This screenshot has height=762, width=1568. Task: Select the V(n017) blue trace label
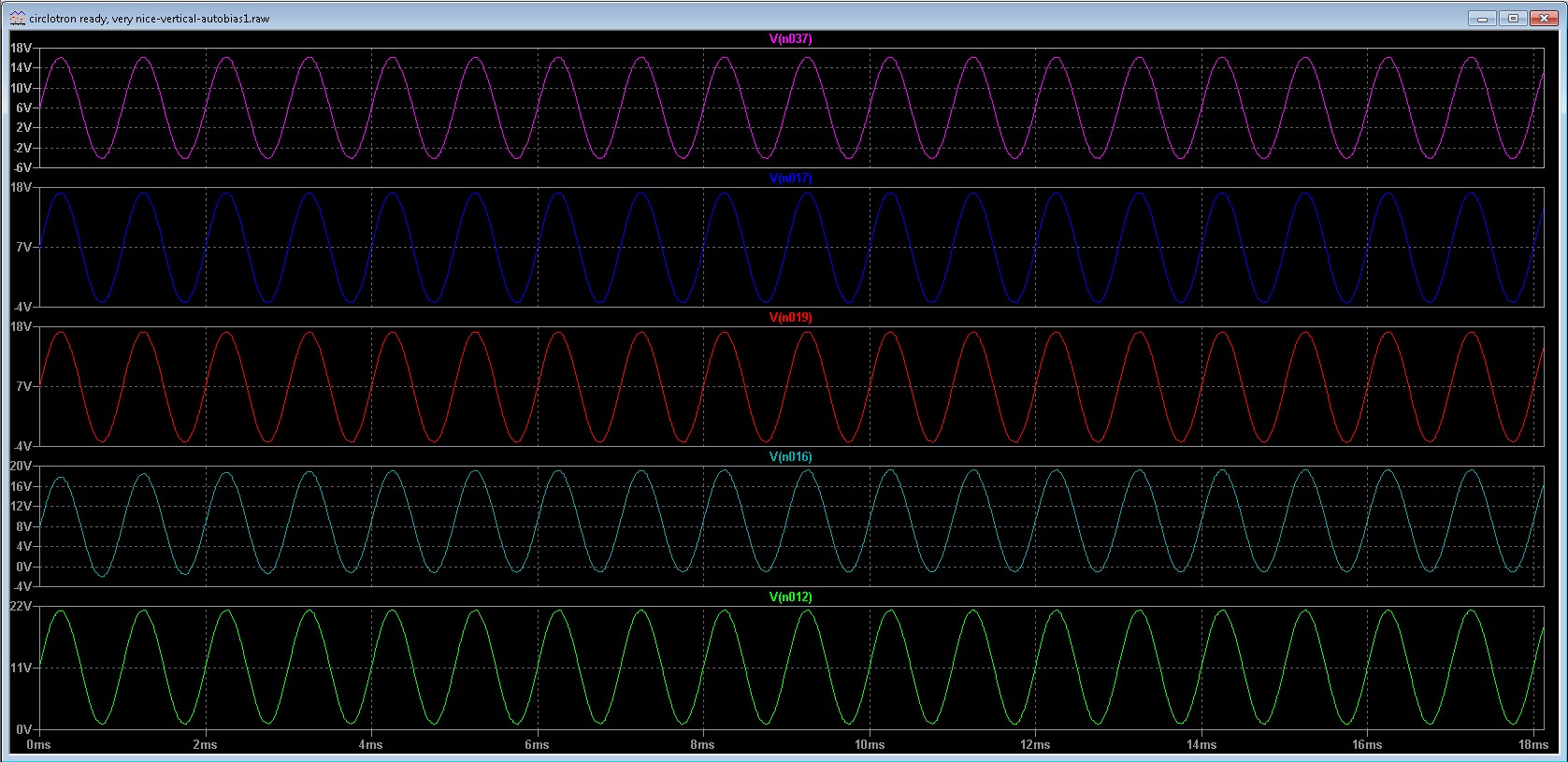tap(790, 178)
